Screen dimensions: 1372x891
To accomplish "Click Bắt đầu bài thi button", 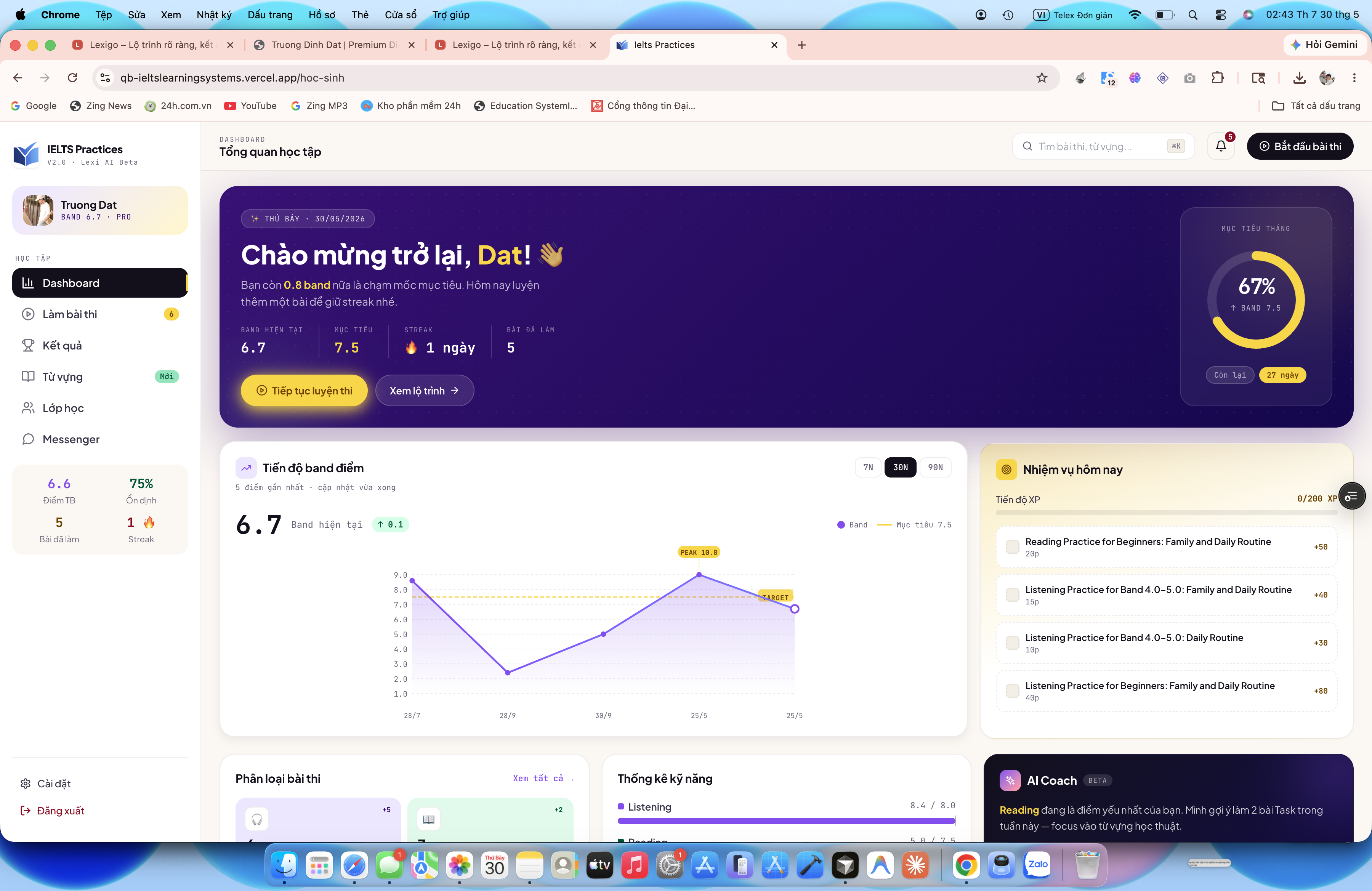I will tap(1300, 146).
